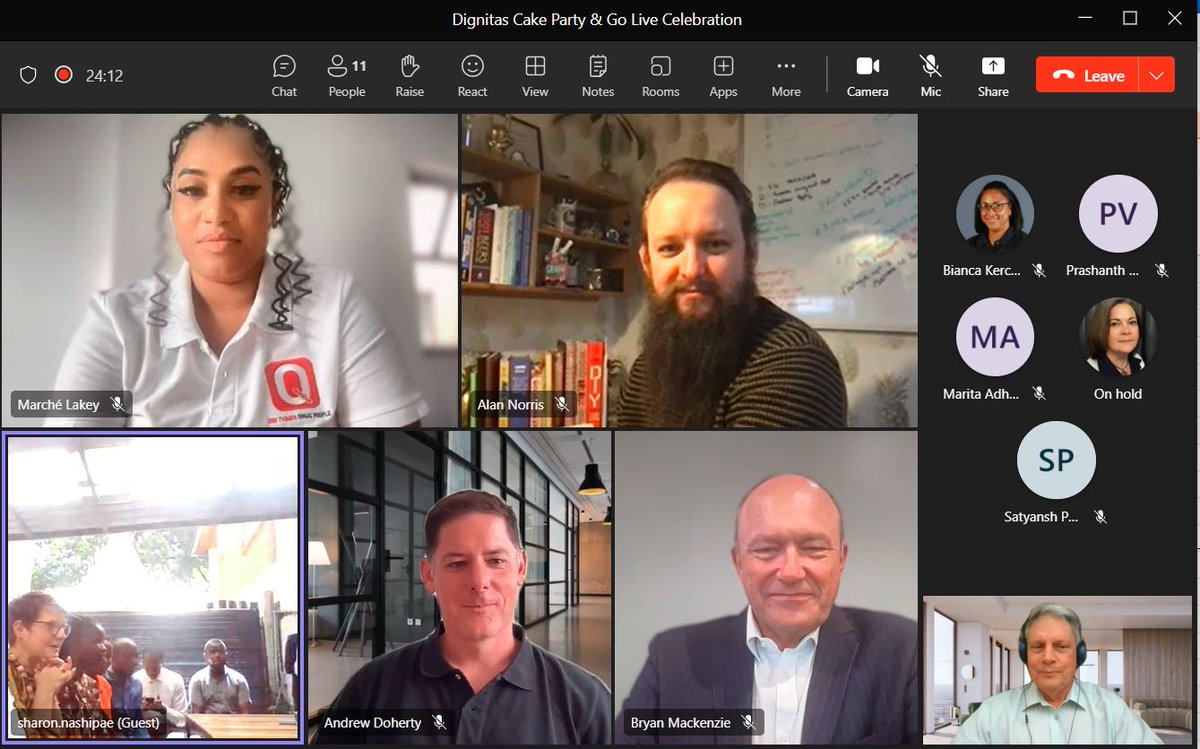Viewport: 1200px width, 749px height.
Task: Click the shield privacy icon
Action: [29, 75]
